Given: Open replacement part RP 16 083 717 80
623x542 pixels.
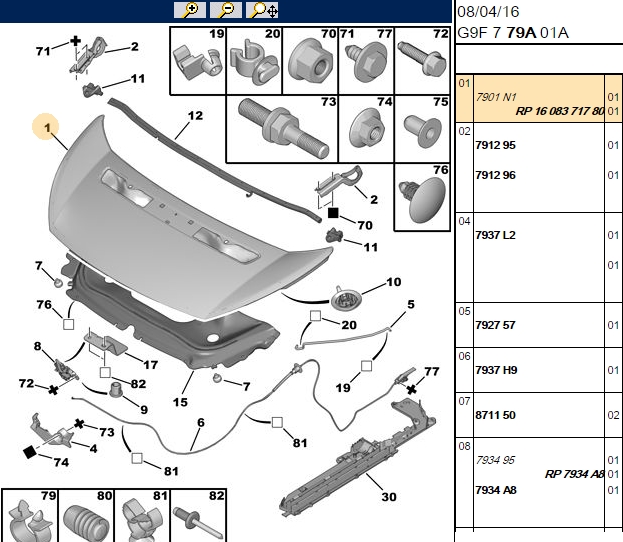Looking at the screenshot, I should point(559,111).
